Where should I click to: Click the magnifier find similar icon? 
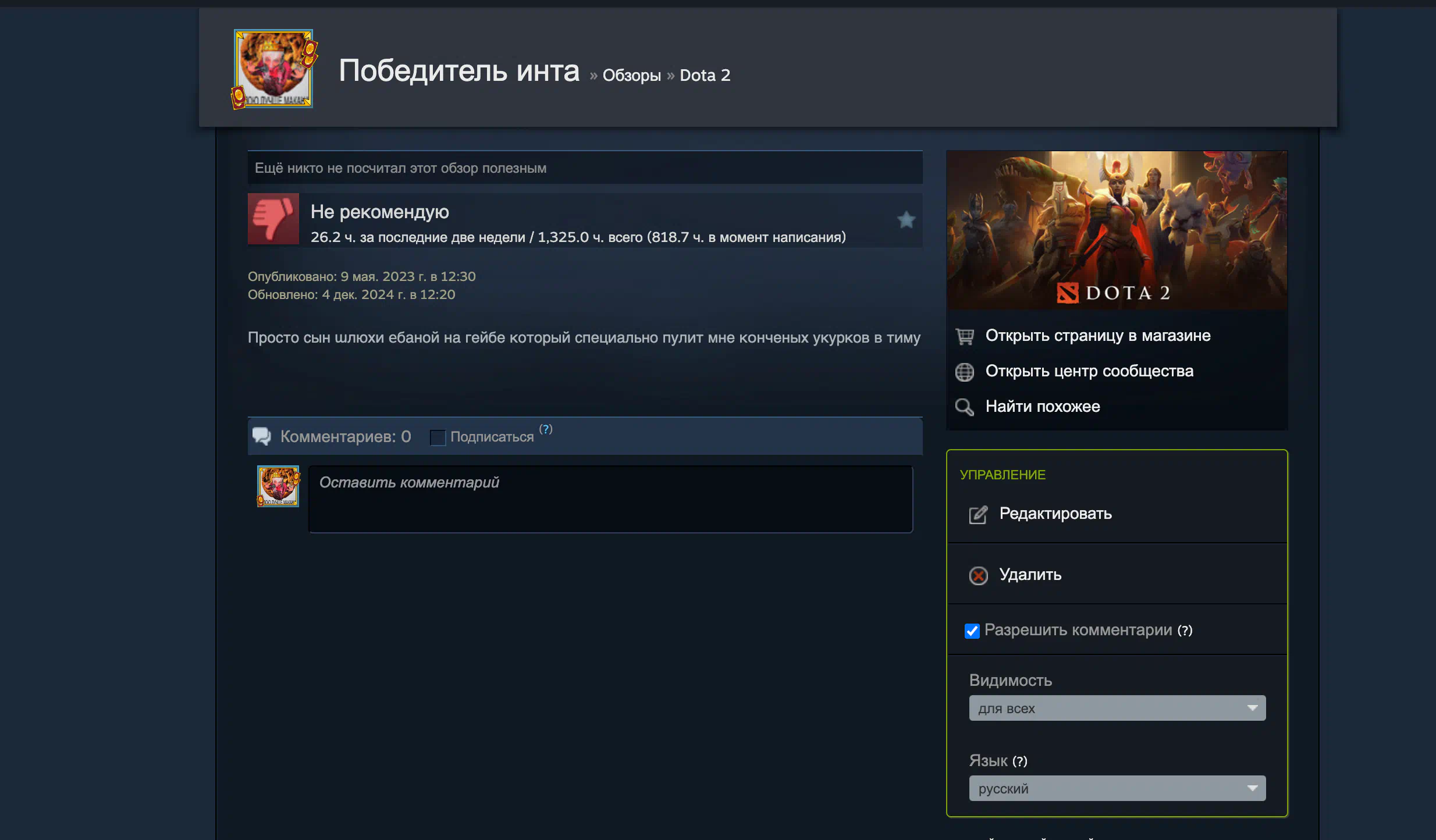tap(965, 407)
